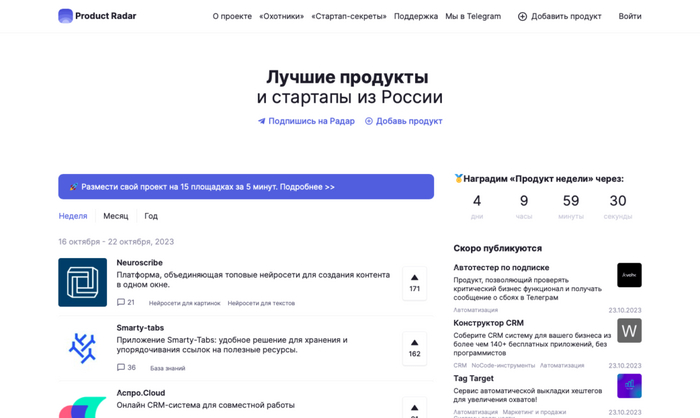
Task: Open the База знаний tag
Action: coord(167,368)
